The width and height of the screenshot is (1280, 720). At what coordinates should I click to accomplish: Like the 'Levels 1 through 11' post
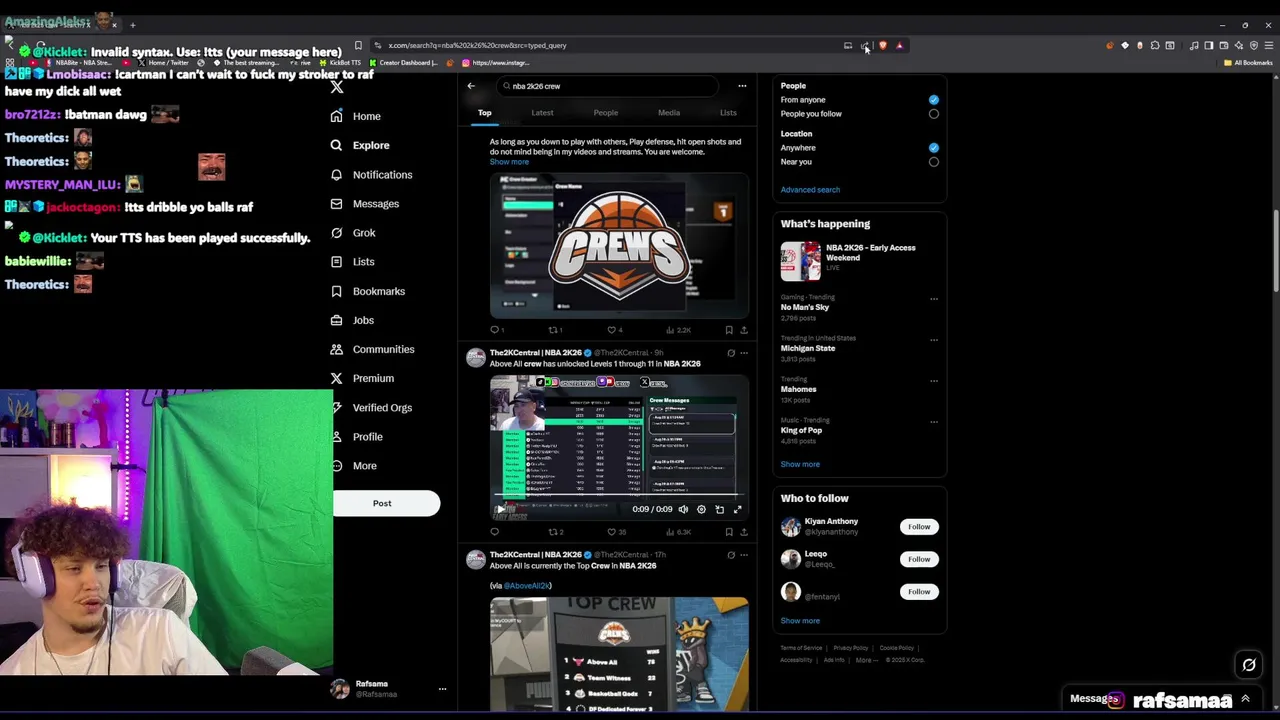point(612,532)
